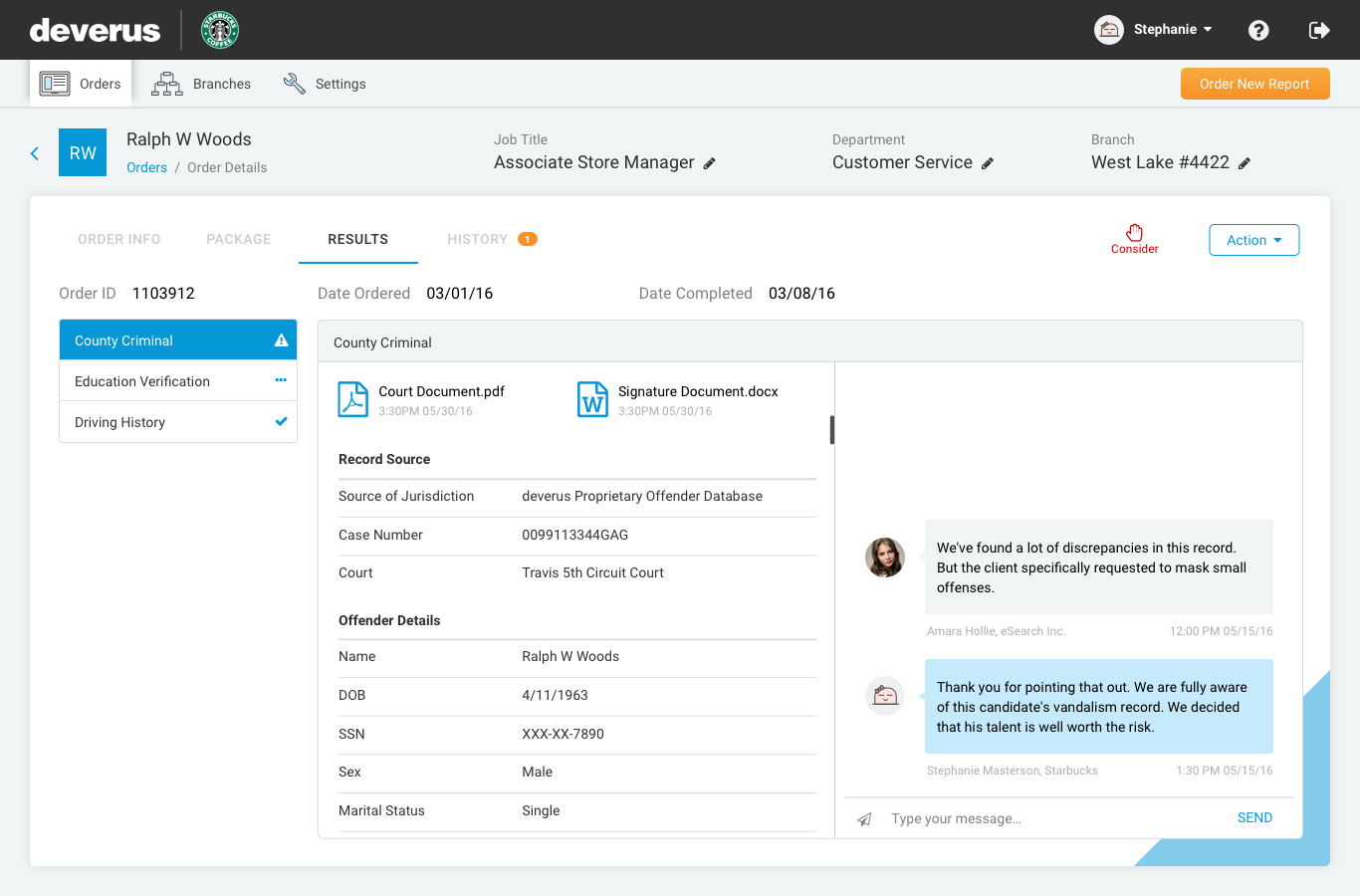Edit Branch with pencil icon

click(x=1245, y=163)
